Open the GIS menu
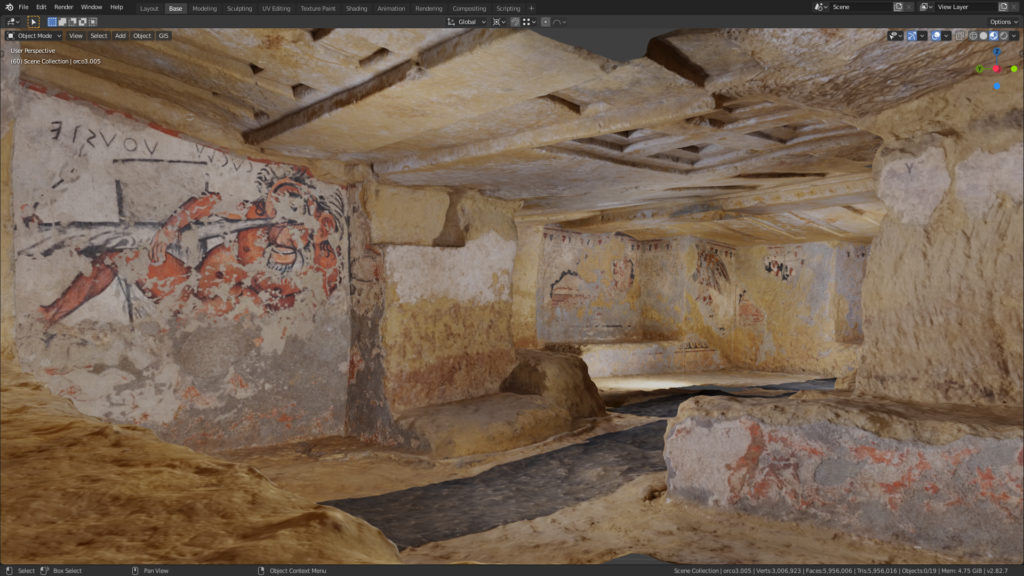The height and width of the screenshot is (576, 1024). [163, 36]
